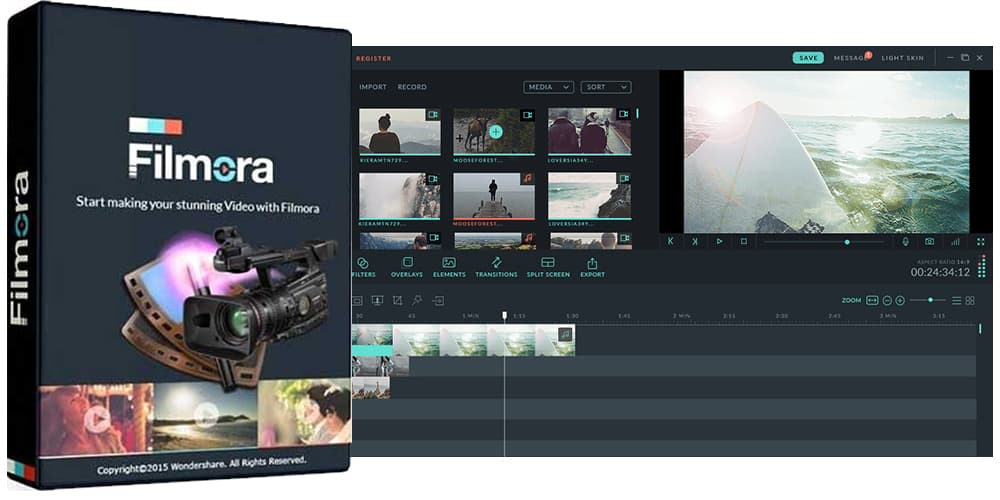Enter fullscreen preview mode

point(981,241)
